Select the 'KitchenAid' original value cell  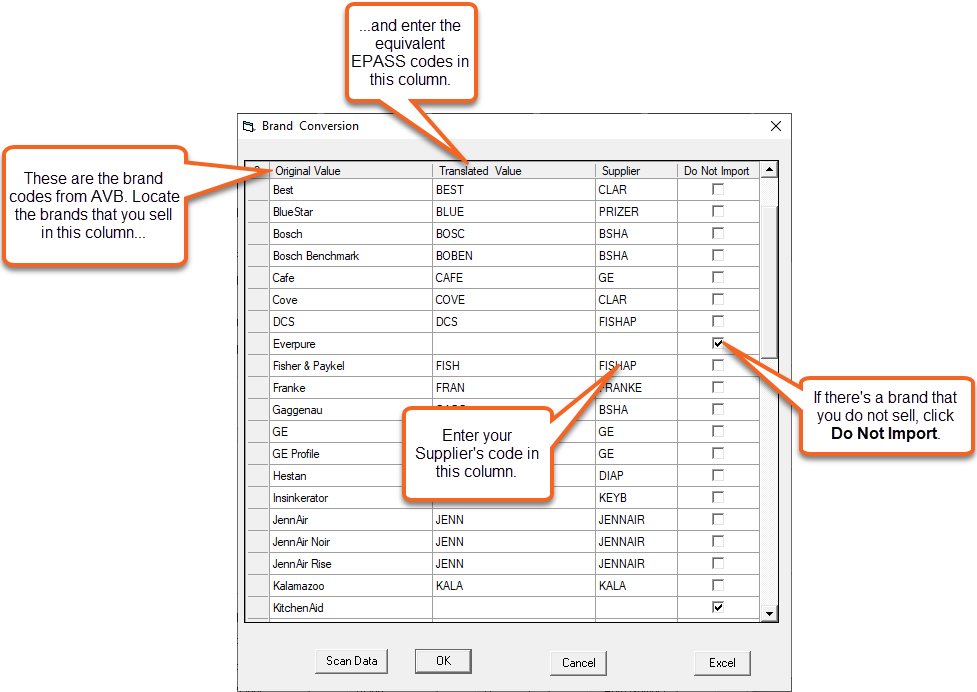tap(351, 608)
